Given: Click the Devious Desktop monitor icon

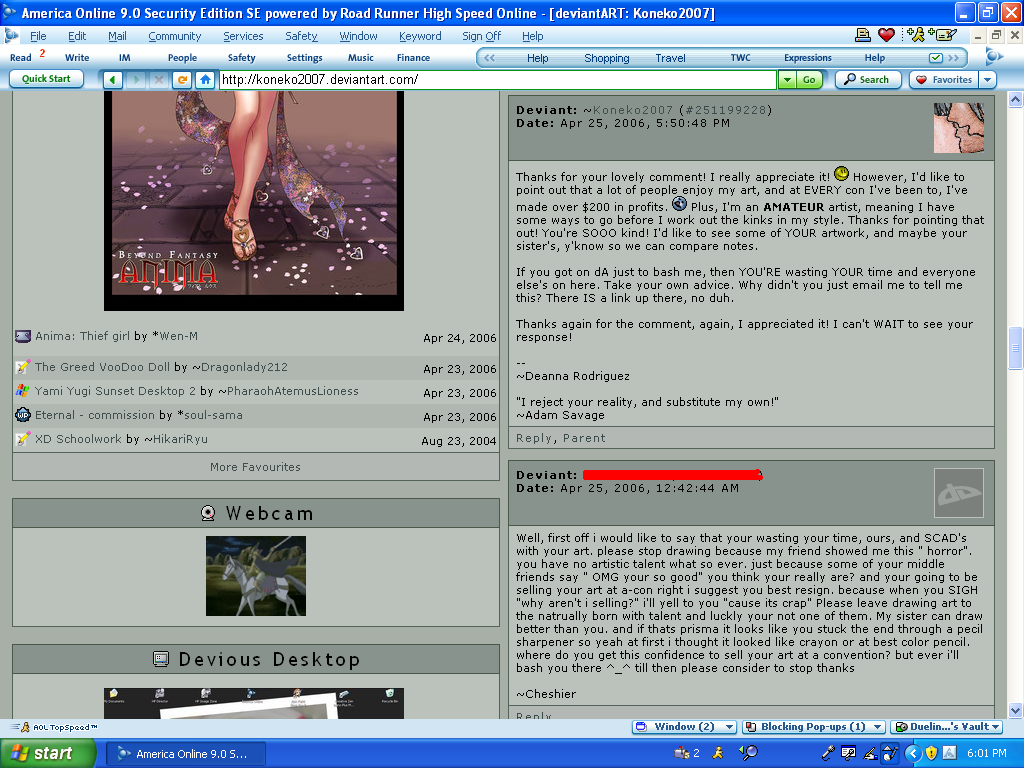Looking at the screenshot, I should click(161, 659).
